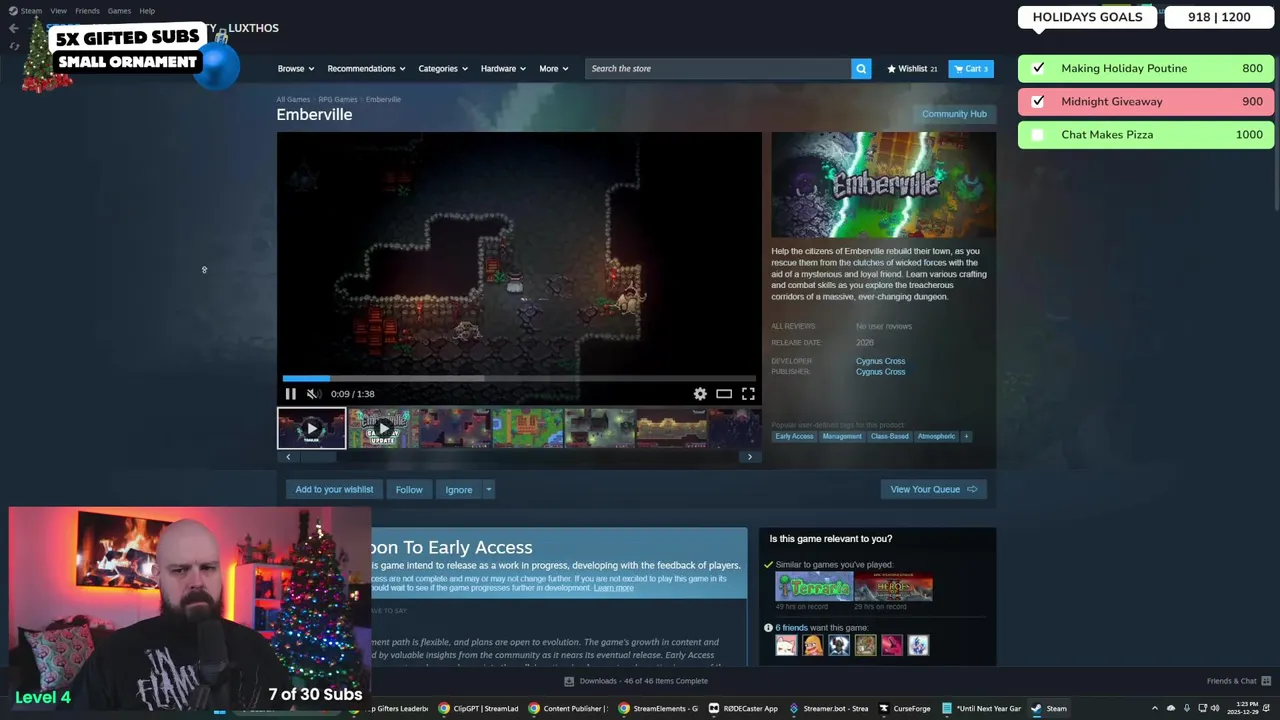Open Ignore button dropdown arrow
Image resolution: width=1280 pixels, height=720 pixels.
488,489
